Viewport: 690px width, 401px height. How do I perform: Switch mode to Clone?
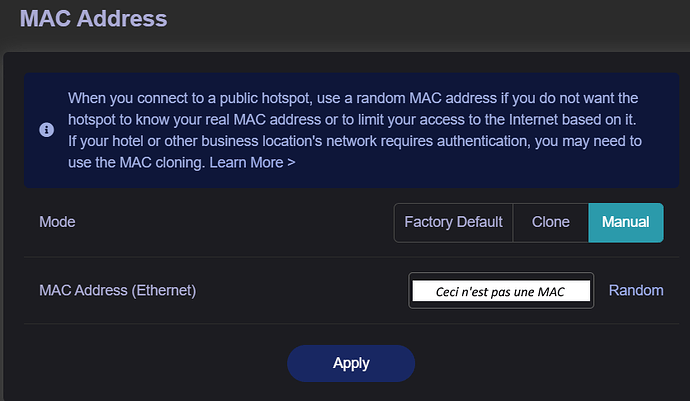[x=550, y=222]
